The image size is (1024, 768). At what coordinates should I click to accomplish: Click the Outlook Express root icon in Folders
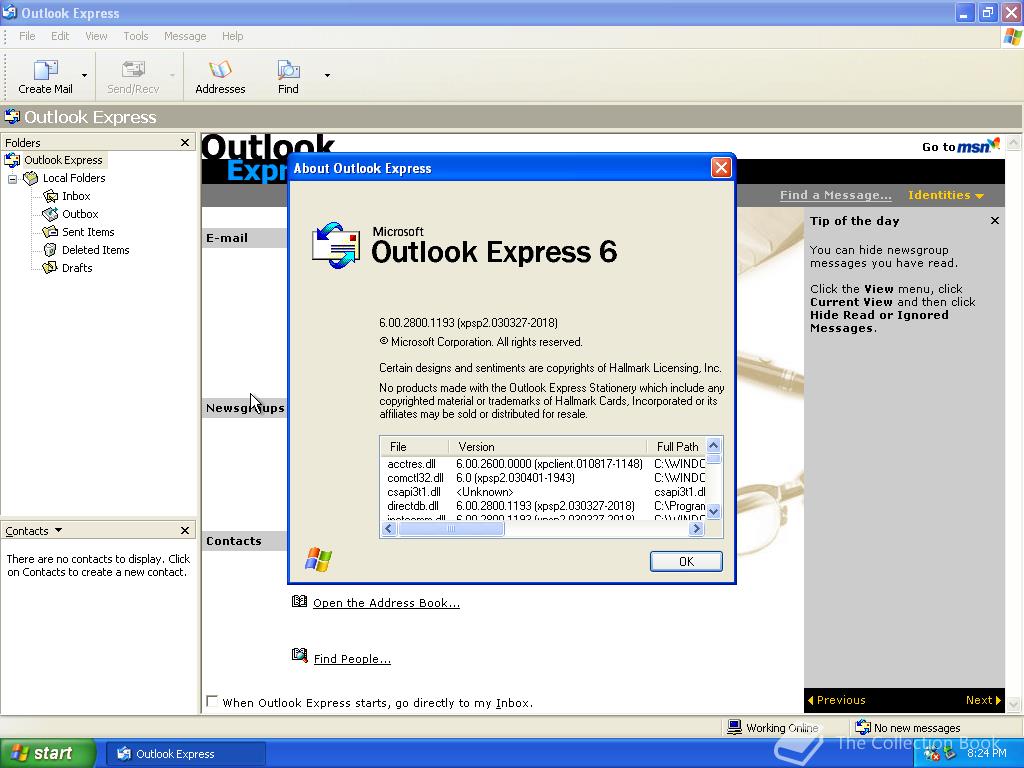click(12, 160)
